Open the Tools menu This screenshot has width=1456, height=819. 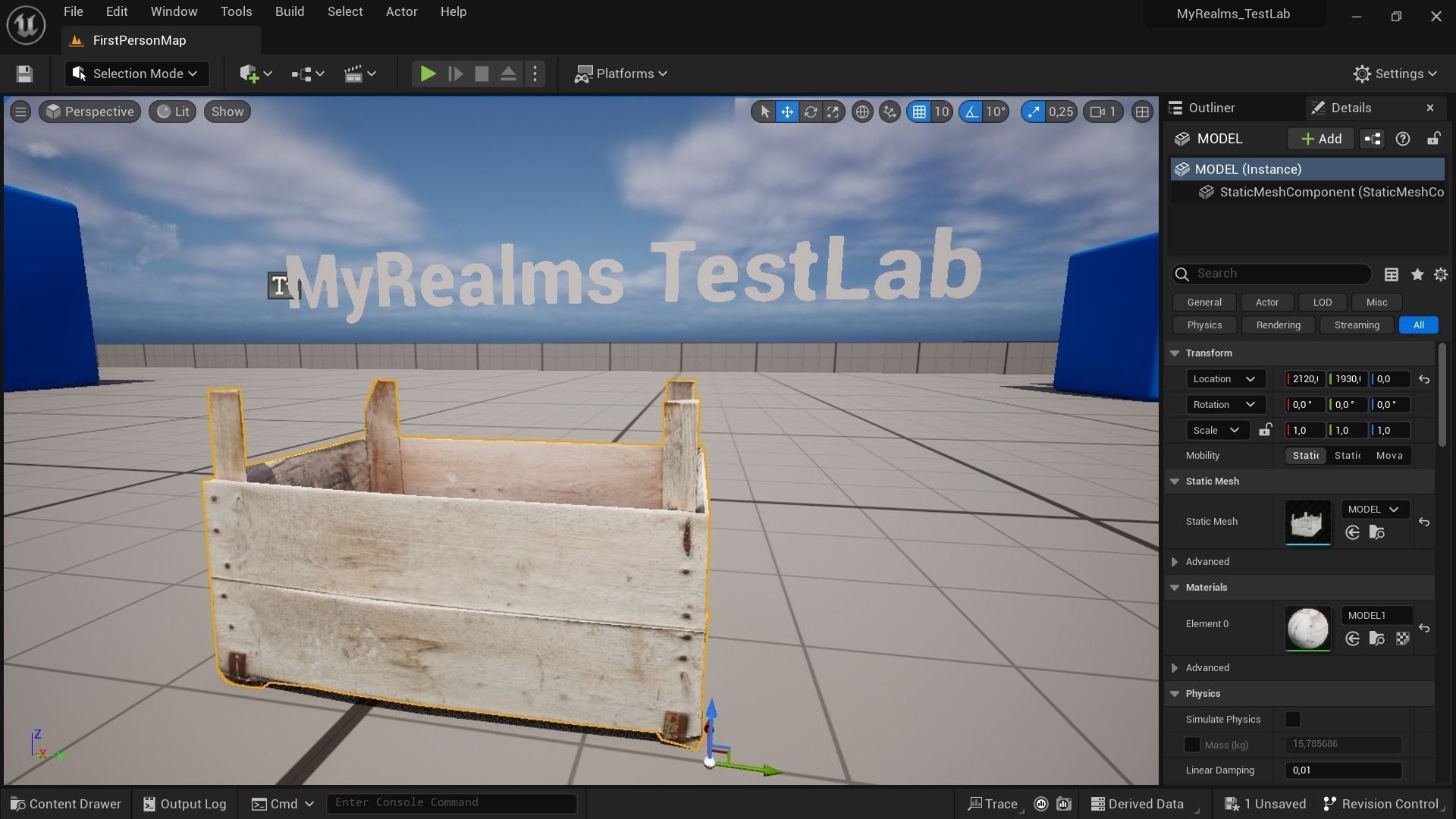[x=236, y=12]
